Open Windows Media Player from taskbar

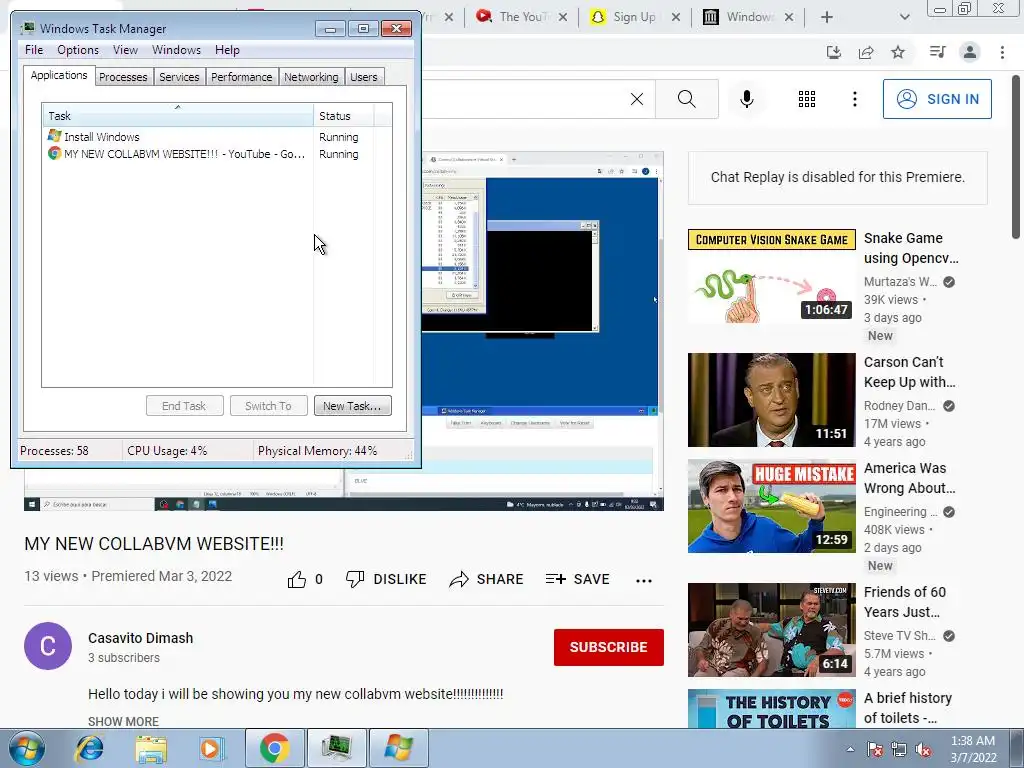pos(212,748)
